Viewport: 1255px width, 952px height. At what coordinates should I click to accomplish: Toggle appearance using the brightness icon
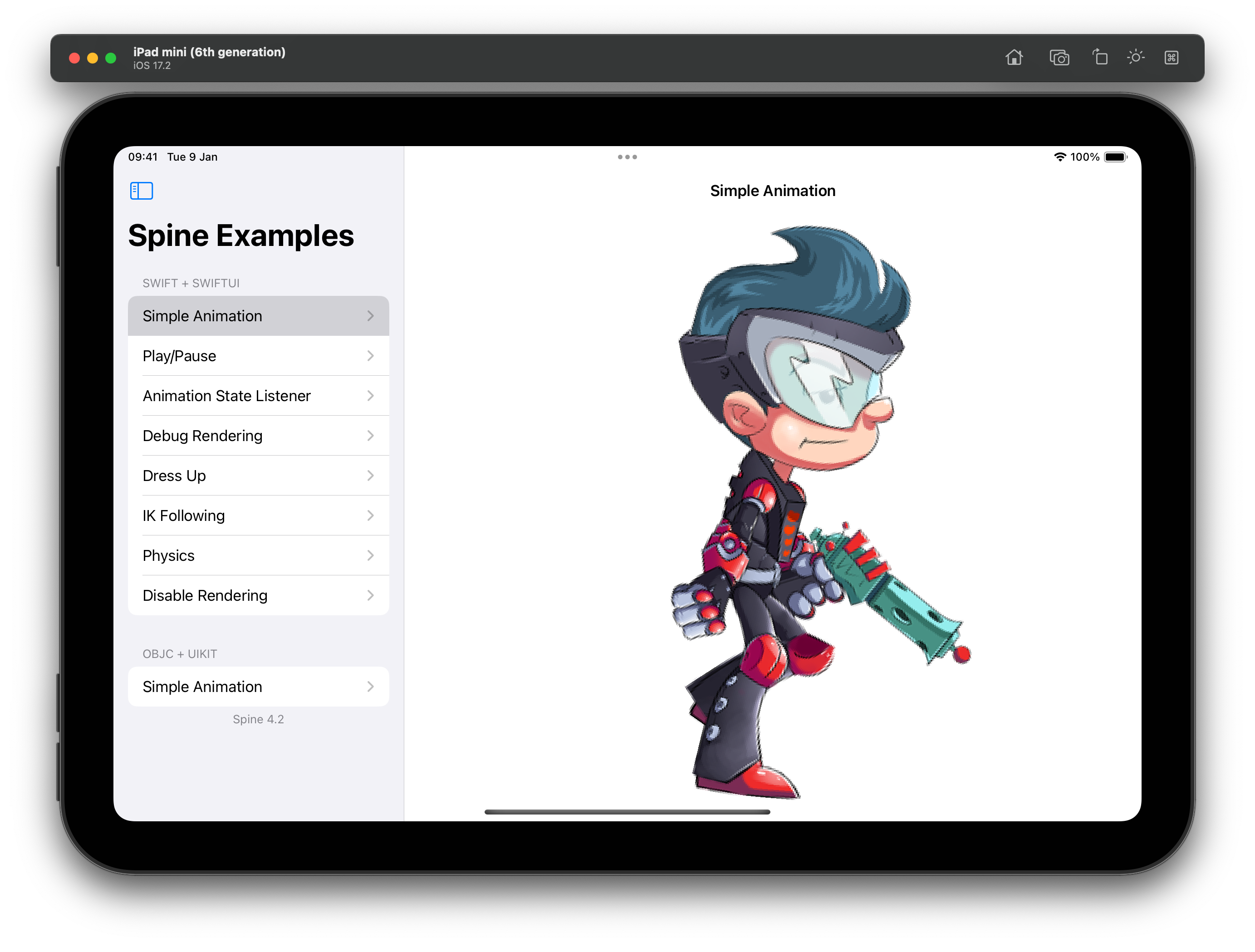point(1136,57)
